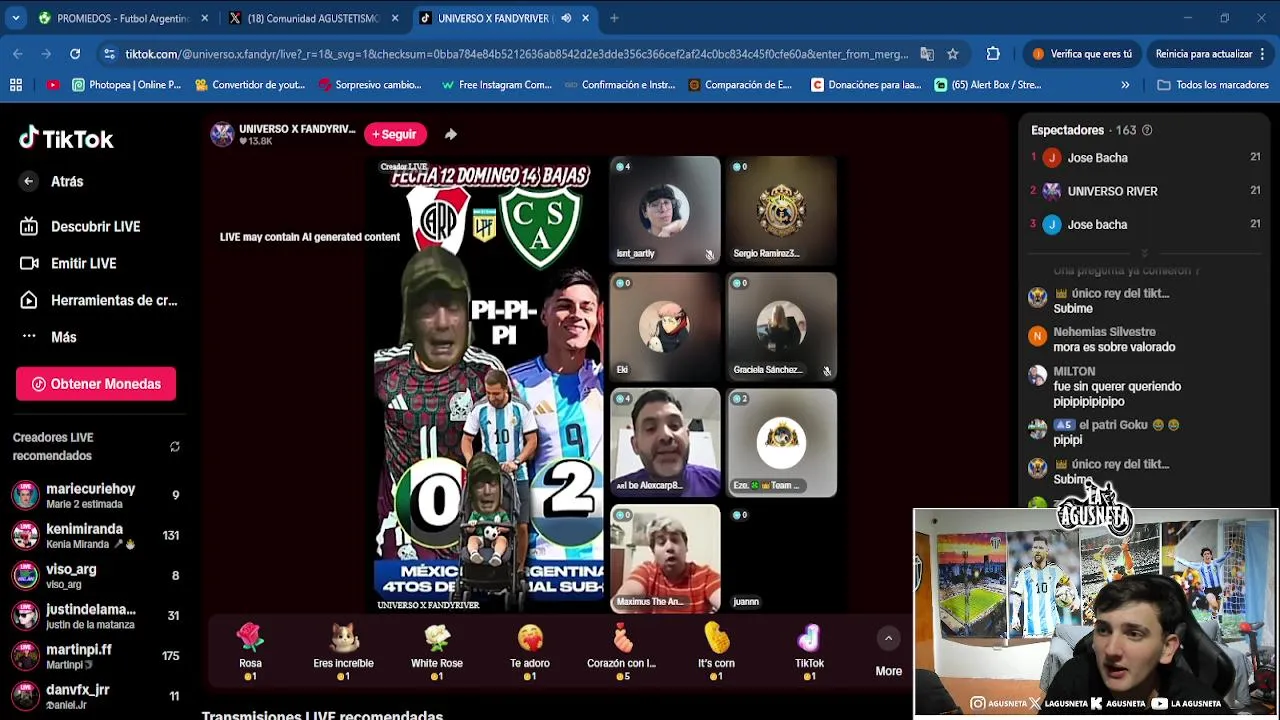Image resolution: width=1280 pixels, height=720 pixels.
Task: Show more bookmarks chevron
Action: pos(1125,85)
